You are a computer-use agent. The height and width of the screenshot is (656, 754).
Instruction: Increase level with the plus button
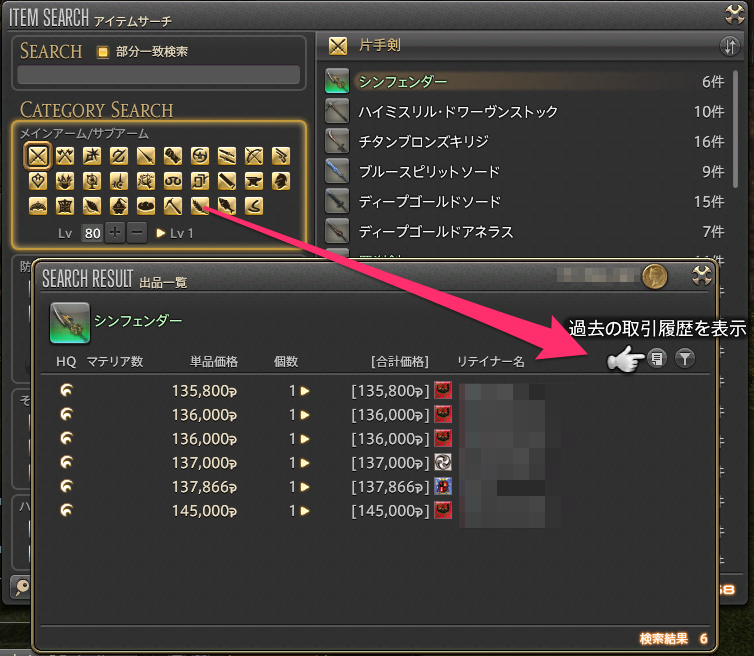pos(115,233)
